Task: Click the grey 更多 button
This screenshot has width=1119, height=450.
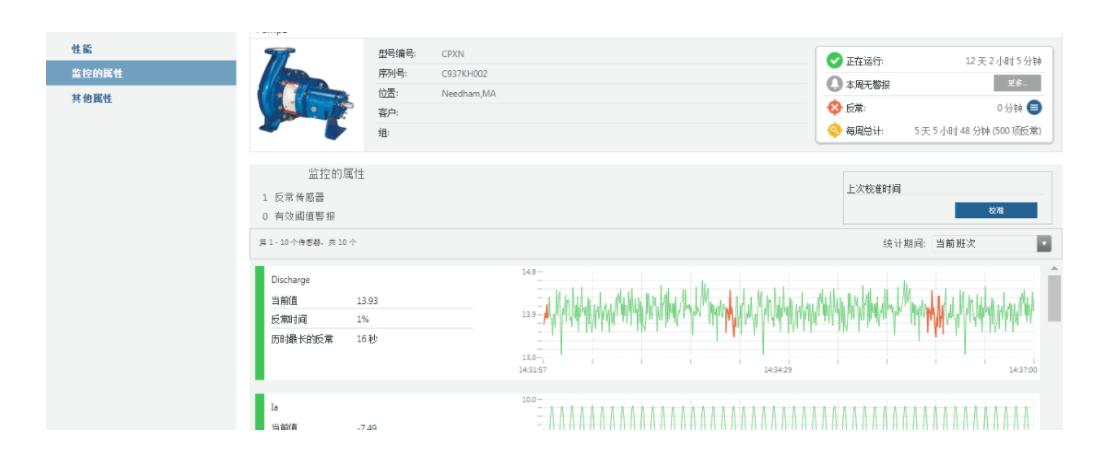Action: [1017, 83]
